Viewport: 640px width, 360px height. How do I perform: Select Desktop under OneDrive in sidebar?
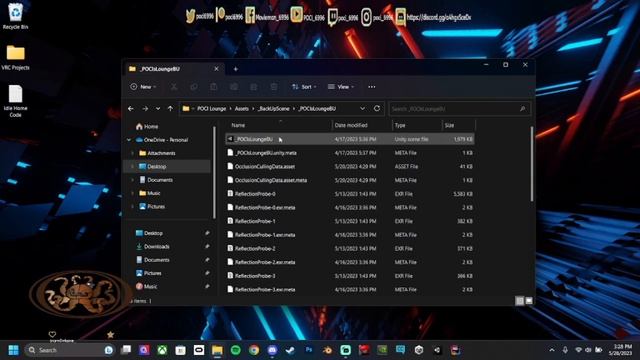(167, 167)
